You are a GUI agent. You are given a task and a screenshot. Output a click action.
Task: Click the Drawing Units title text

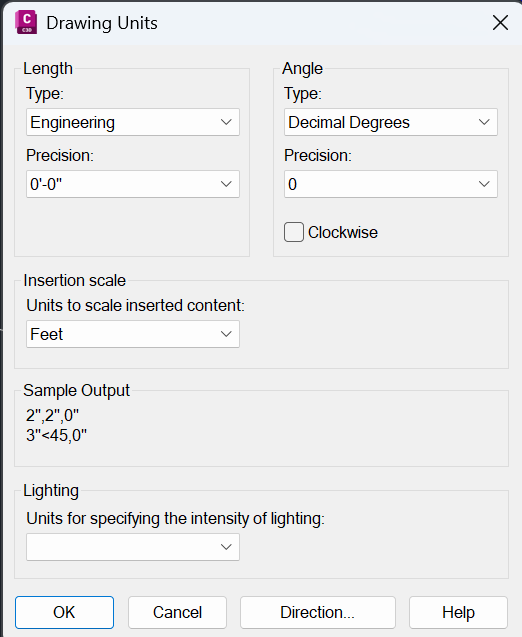pos(102,23)
